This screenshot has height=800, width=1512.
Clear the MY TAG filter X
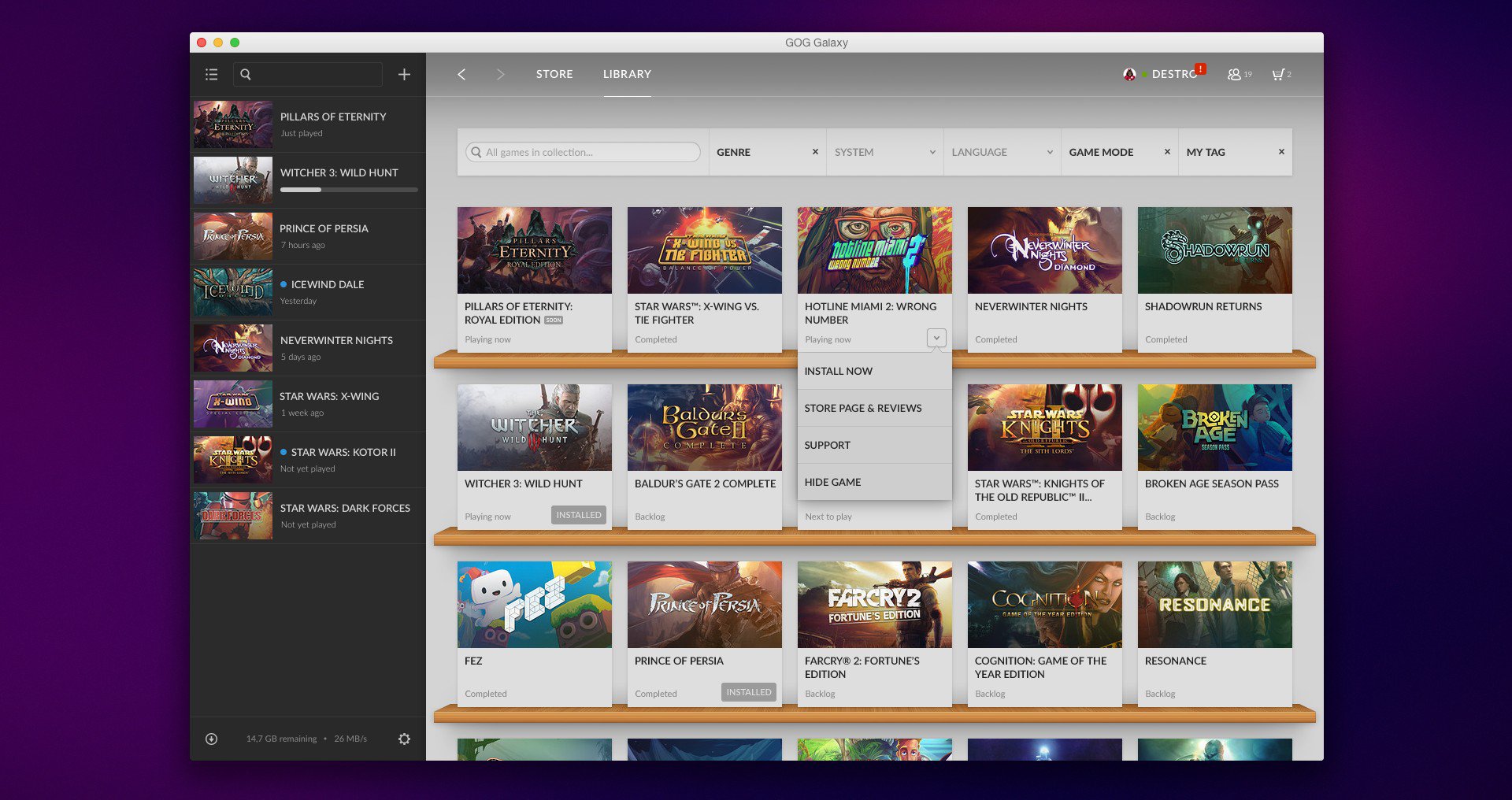pos(1281,152)
